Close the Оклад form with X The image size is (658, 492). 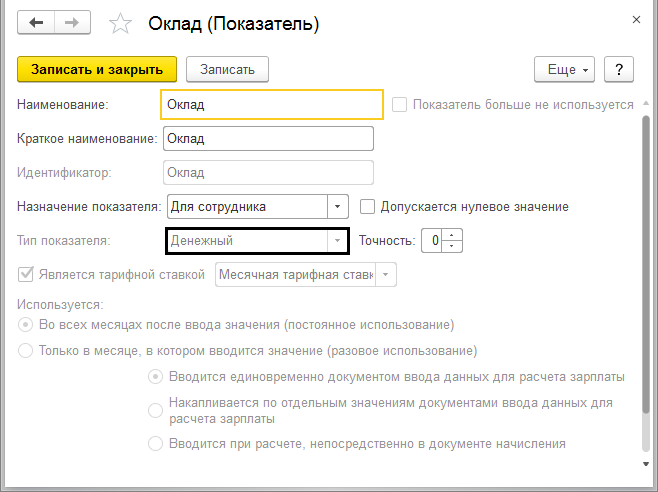[637, 19]
